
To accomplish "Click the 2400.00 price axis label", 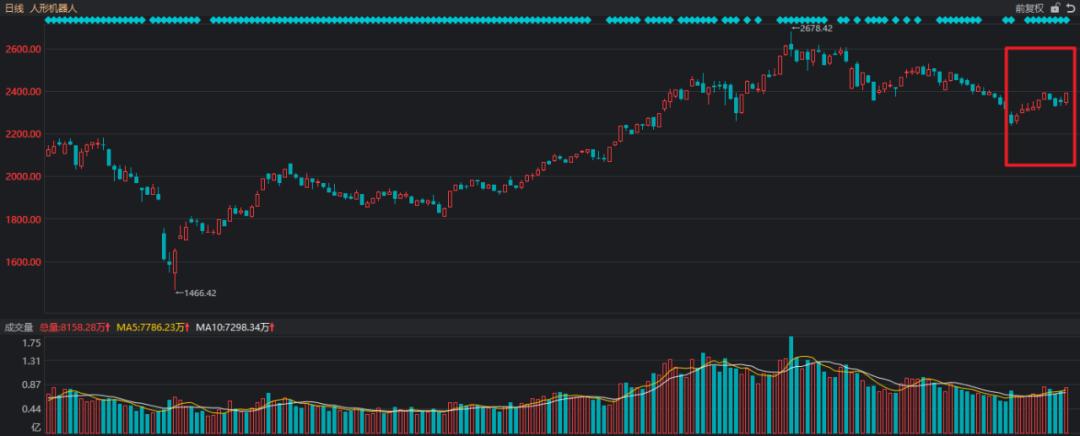I will click(x=21, y=92).
